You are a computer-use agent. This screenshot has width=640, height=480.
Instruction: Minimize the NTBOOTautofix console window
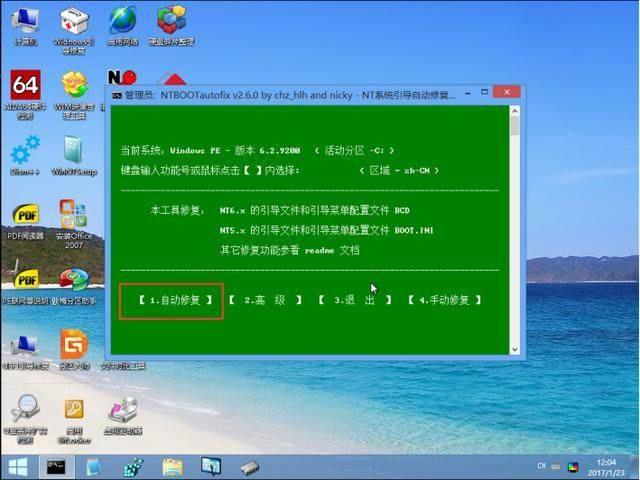tap(468, 93)
